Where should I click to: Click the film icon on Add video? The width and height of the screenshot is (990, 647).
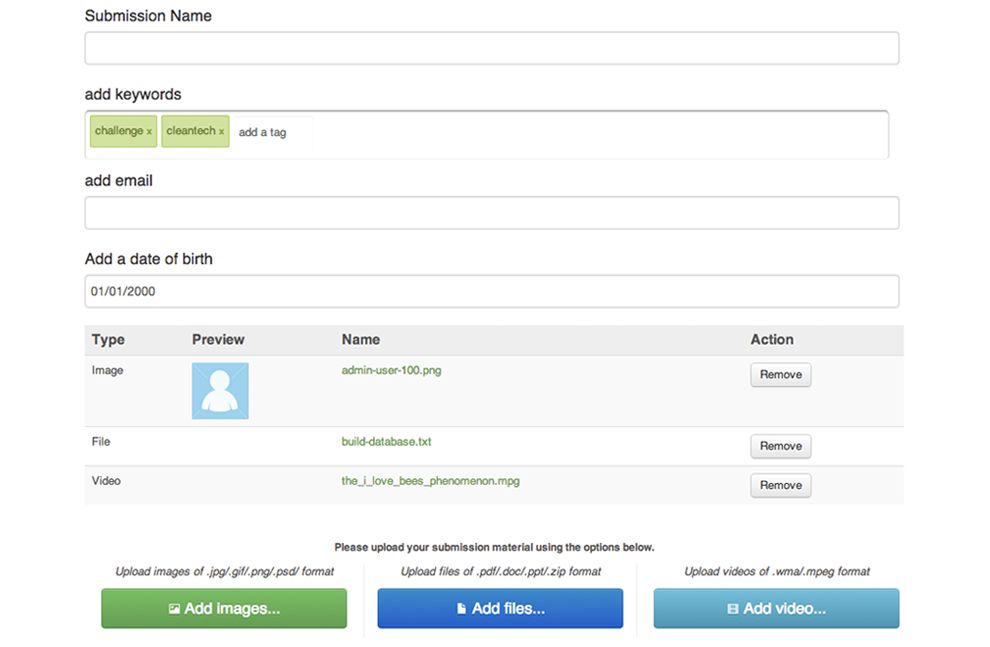point(732,608)
